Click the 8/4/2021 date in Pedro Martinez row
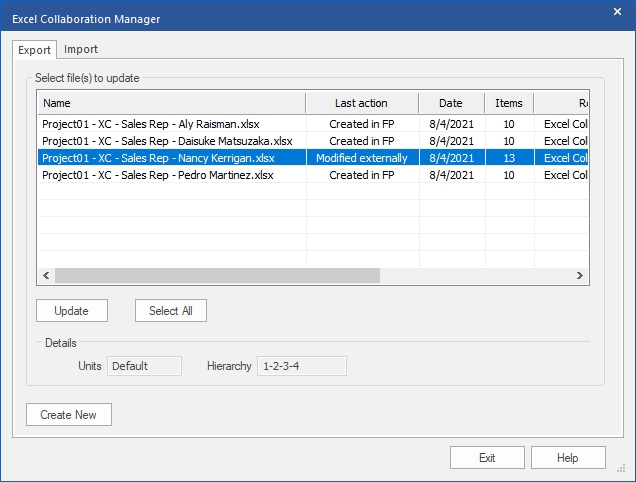The image size is (636, 482). 452,175
